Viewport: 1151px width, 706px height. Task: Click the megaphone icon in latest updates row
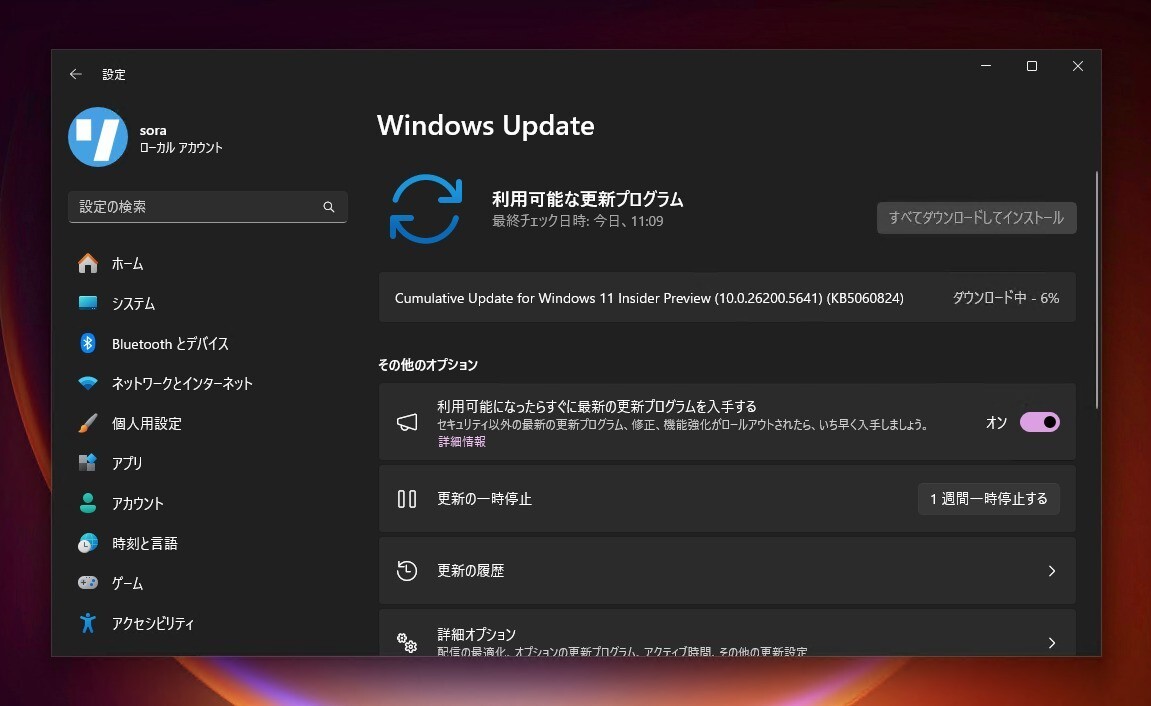(x=407, y=422)
